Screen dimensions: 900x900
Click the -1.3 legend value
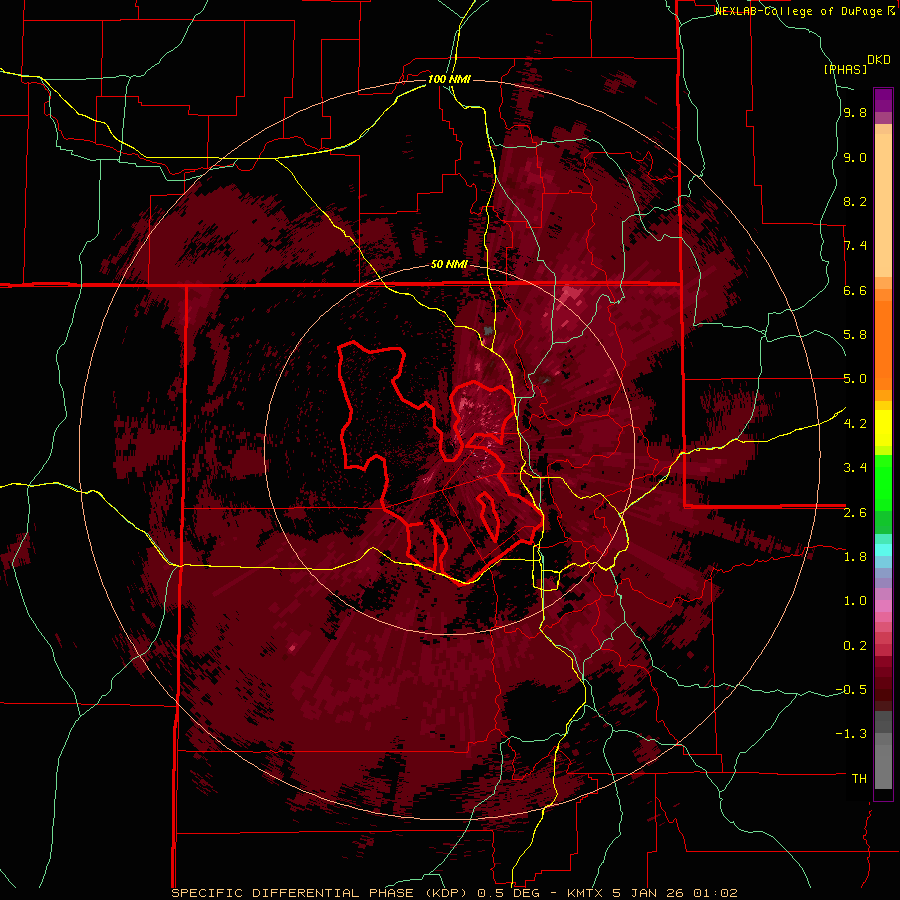point(852,734)
